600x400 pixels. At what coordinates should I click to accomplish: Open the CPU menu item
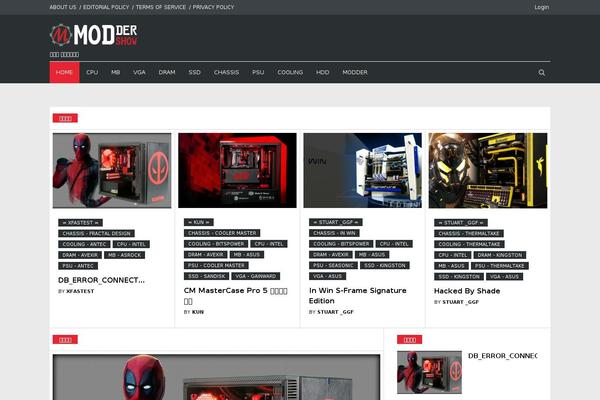[x=92, y=72]
